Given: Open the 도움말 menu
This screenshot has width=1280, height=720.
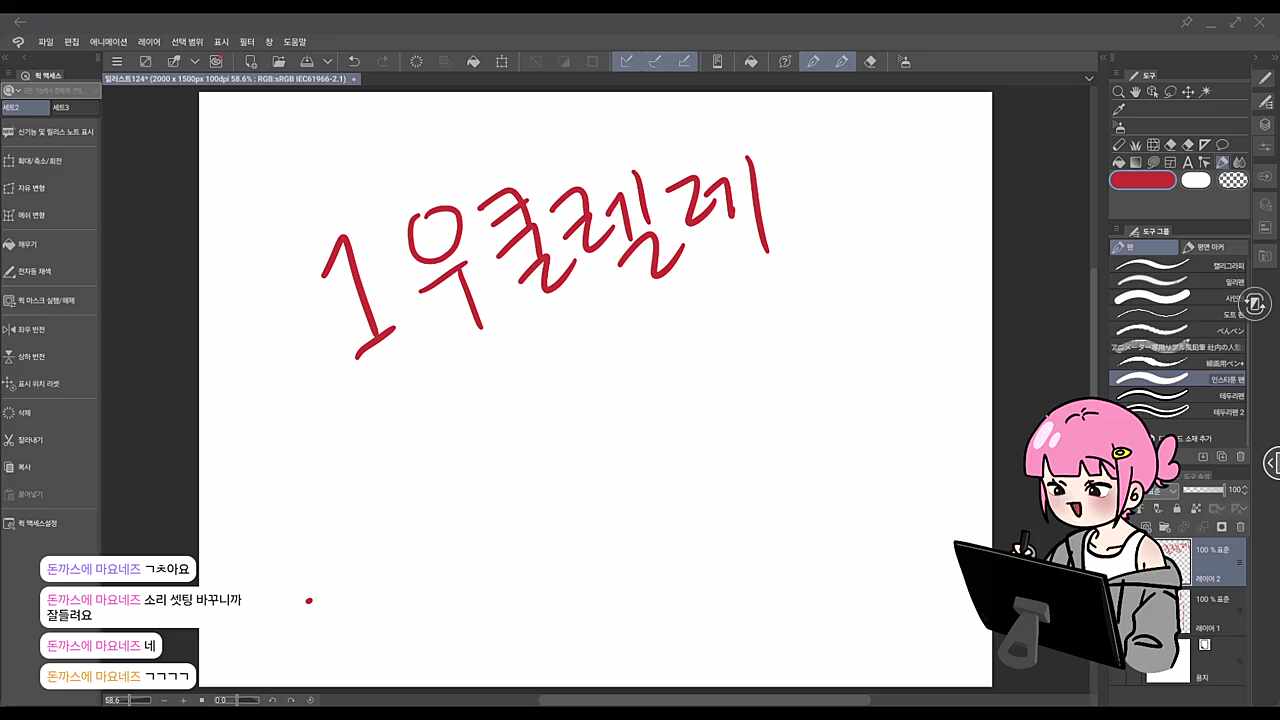Looking at the screenshot, I should pyautogui.click(x=295, y=42).
